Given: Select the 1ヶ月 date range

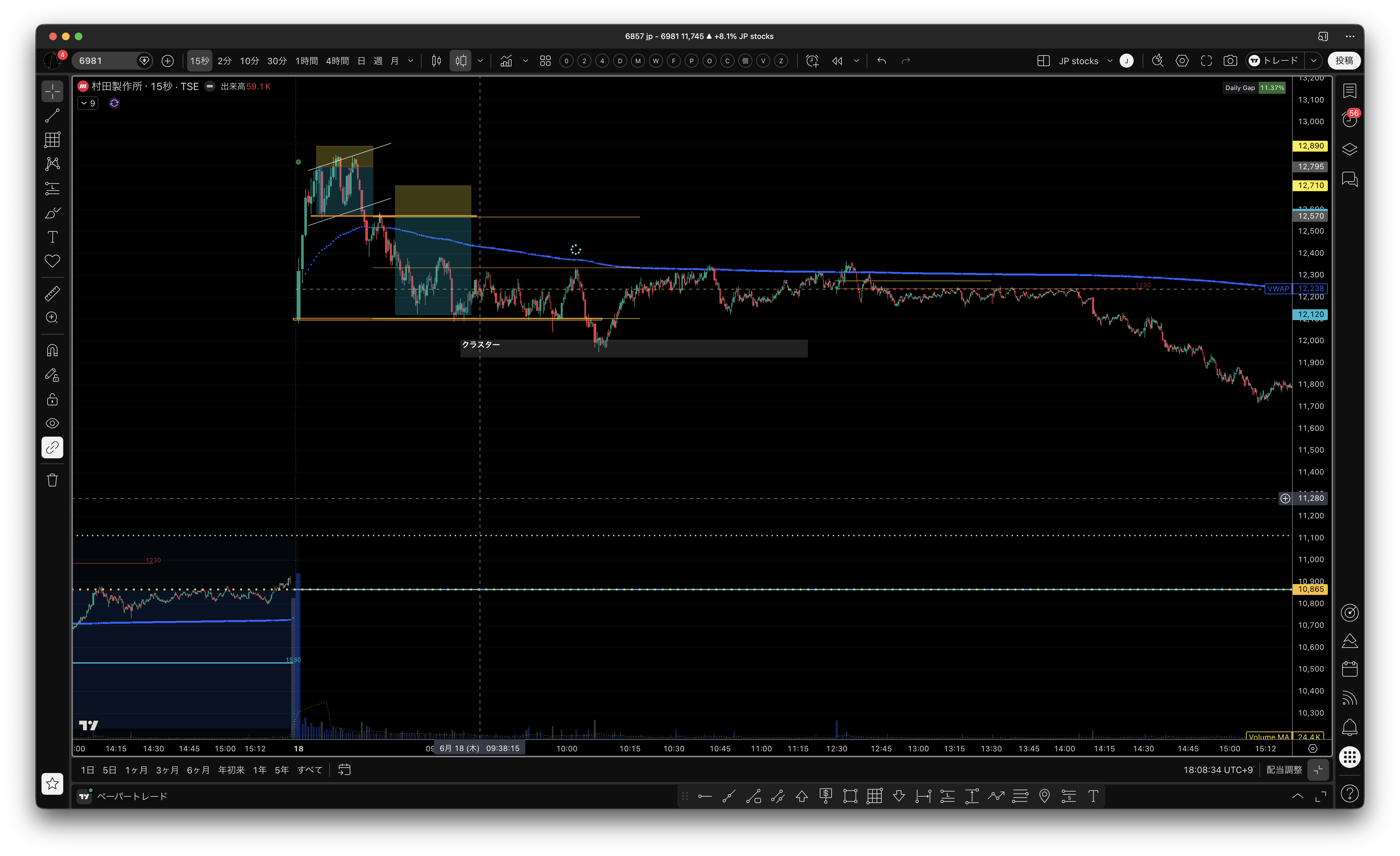Looking at the screenshot, I should click(136, 770).
